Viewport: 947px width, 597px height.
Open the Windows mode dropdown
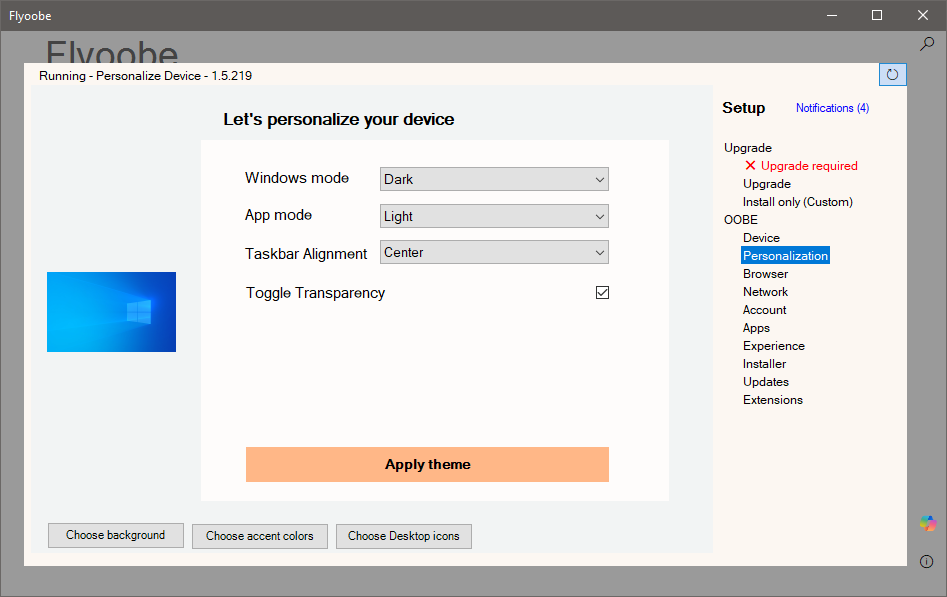[494, 179]
